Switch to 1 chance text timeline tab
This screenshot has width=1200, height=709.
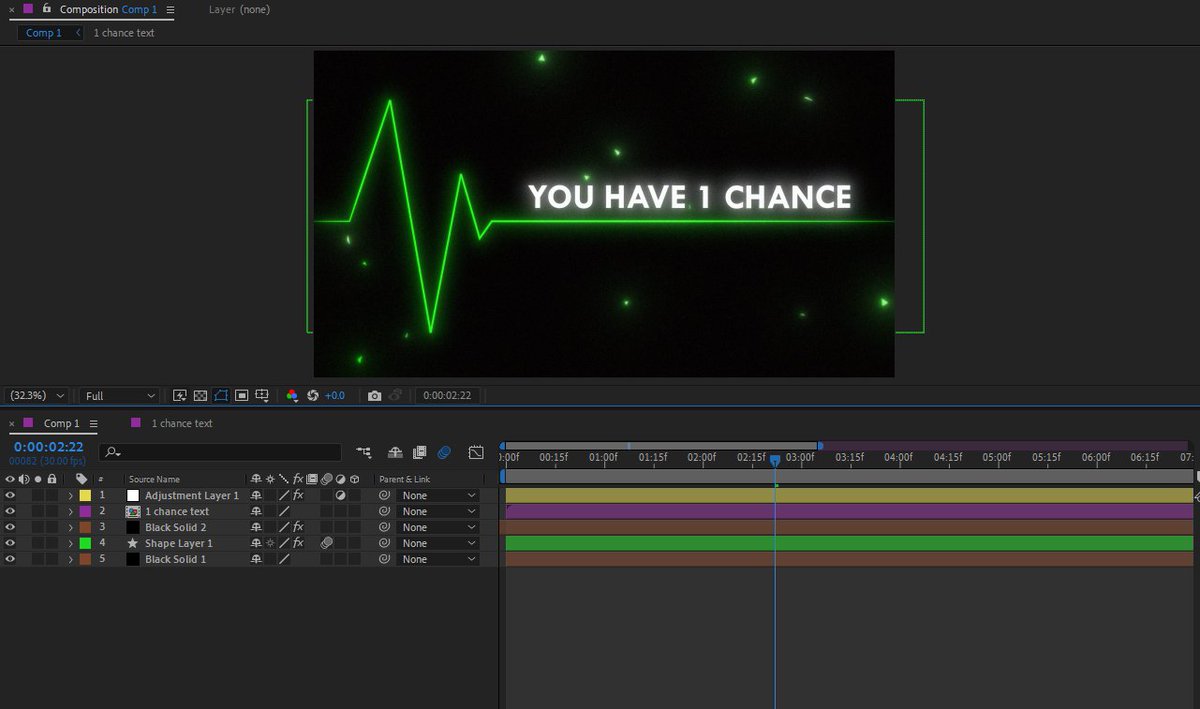[181, 424]
